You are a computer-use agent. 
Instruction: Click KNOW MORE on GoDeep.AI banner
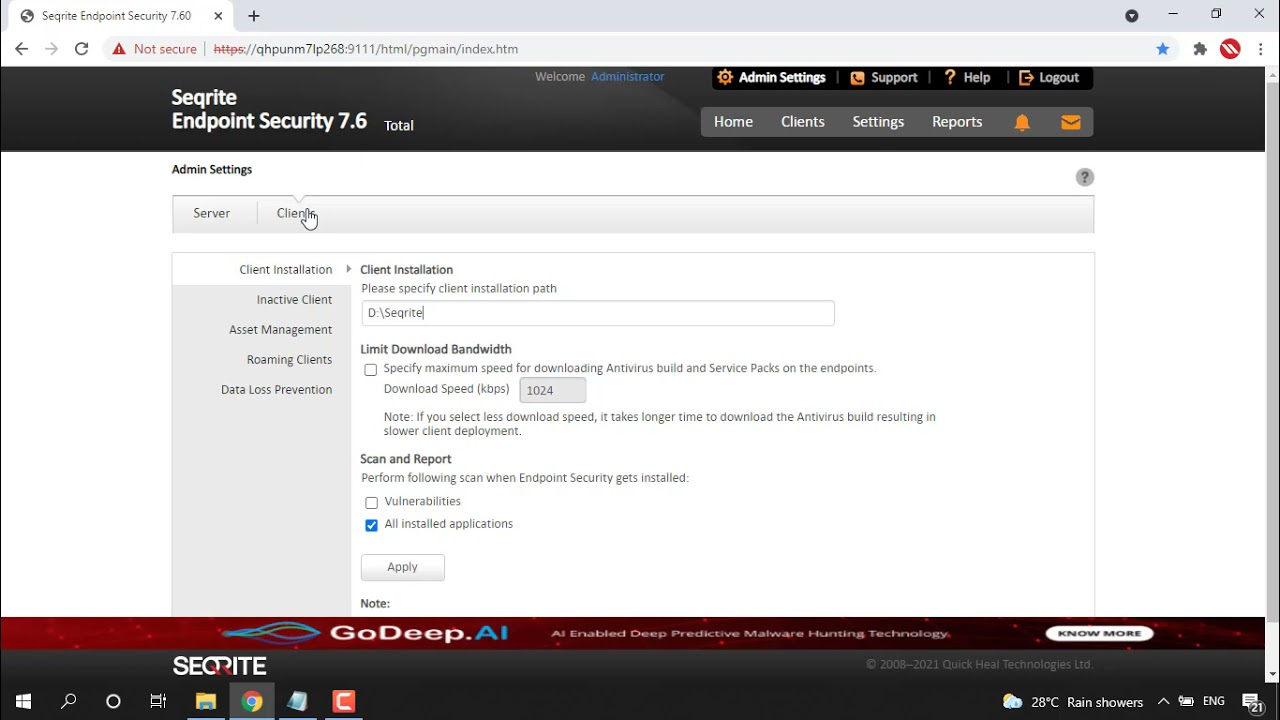[1099, 633]
